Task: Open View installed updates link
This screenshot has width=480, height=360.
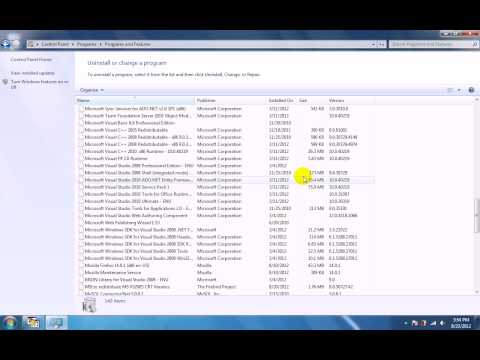Action: [x=33, y=73]
